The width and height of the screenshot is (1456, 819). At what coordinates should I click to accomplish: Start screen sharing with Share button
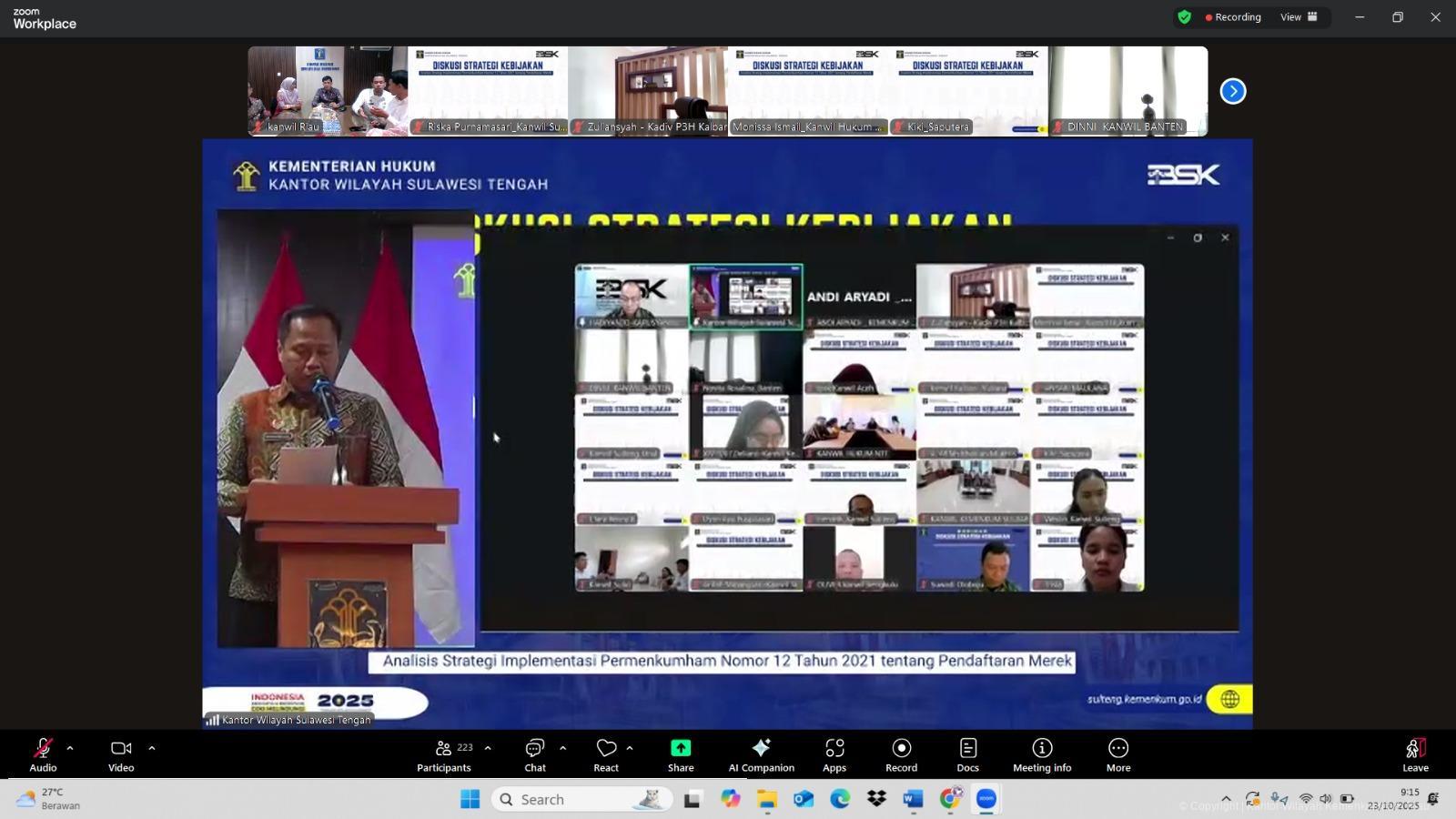681,753
